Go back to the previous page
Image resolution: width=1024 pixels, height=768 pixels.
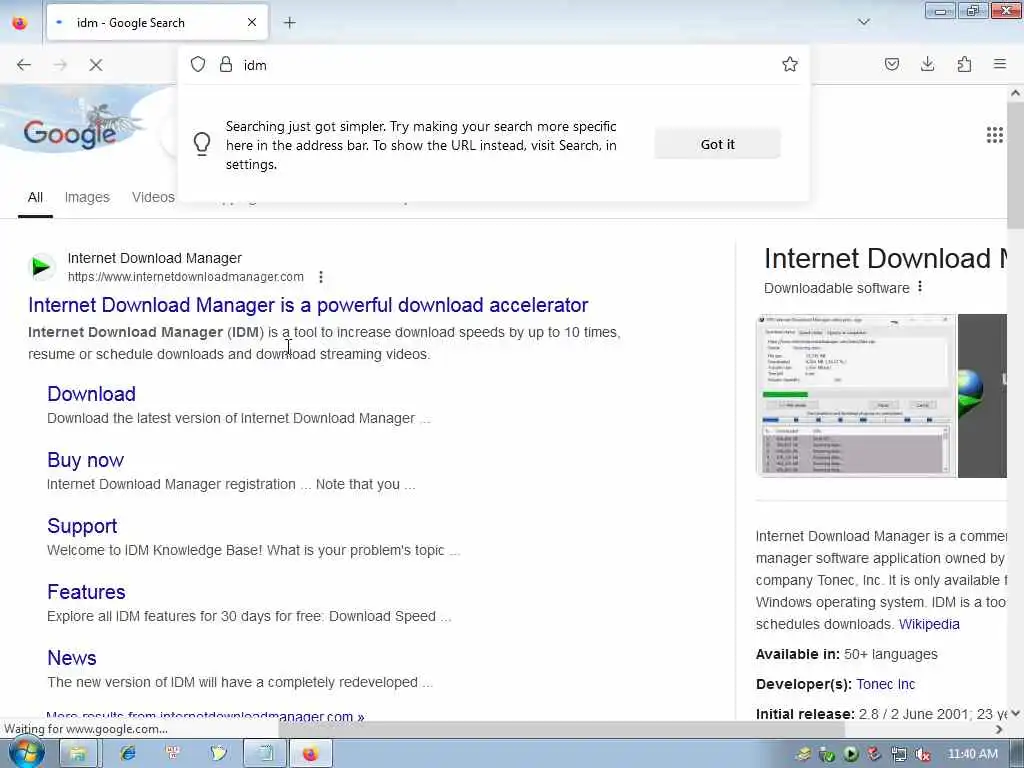point(24,65)
